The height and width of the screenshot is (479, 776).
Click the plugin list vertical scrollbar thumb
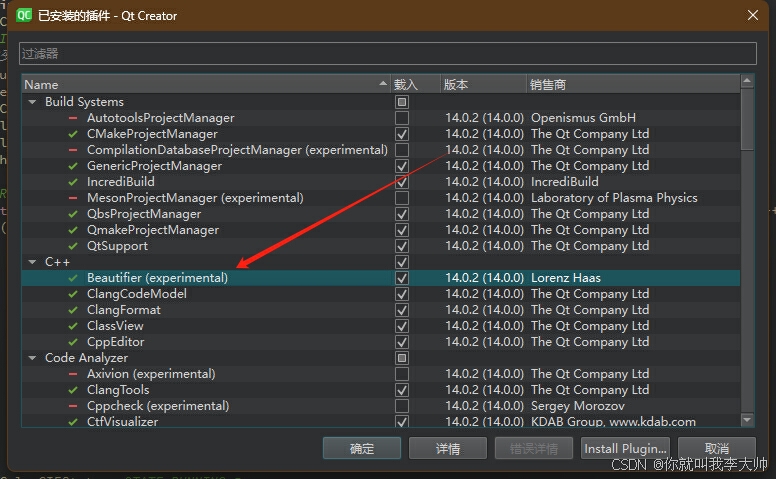click(747, 119)
